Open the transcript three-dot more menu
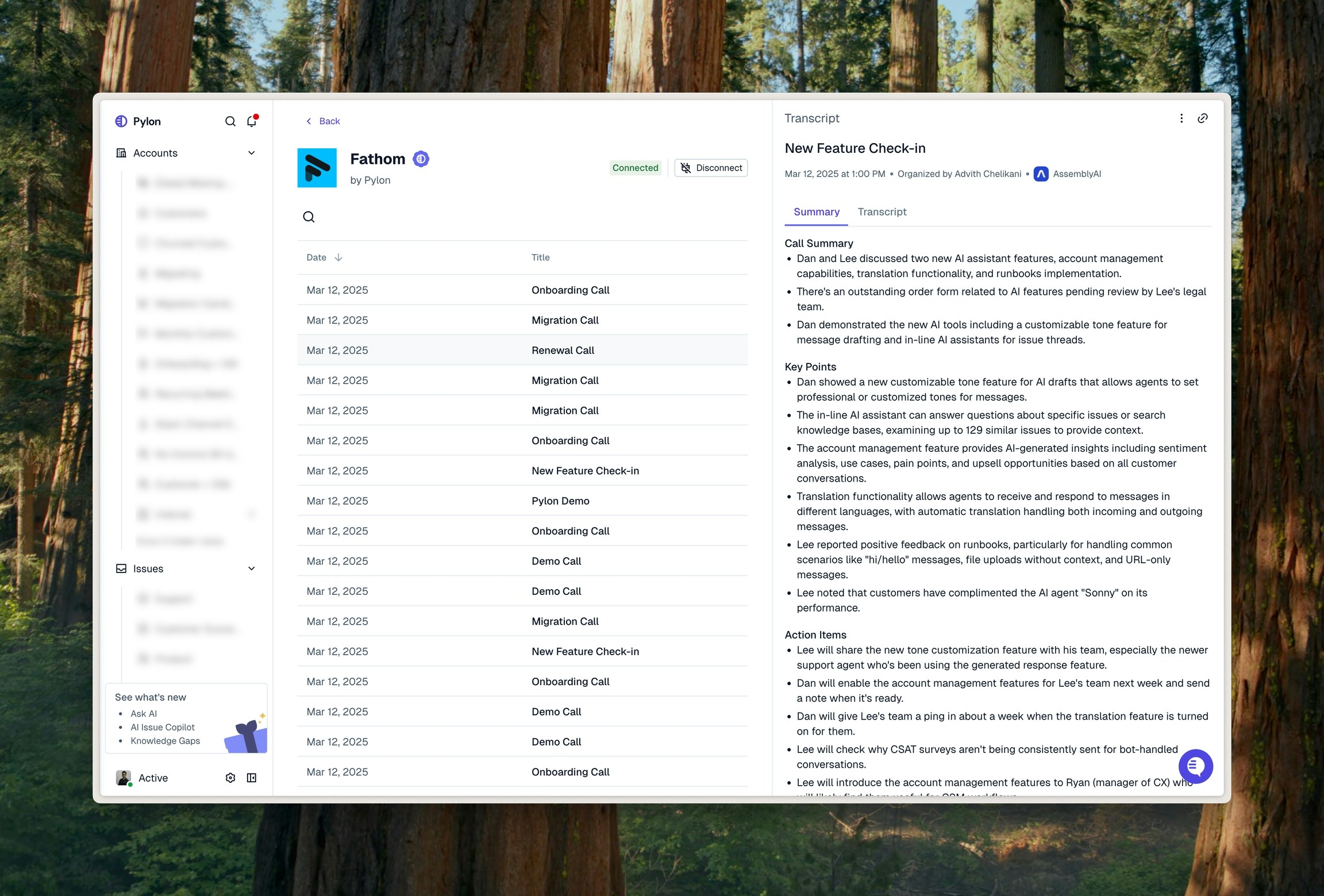Viewport: 1324px width, 896px height. click(1181, 118)
